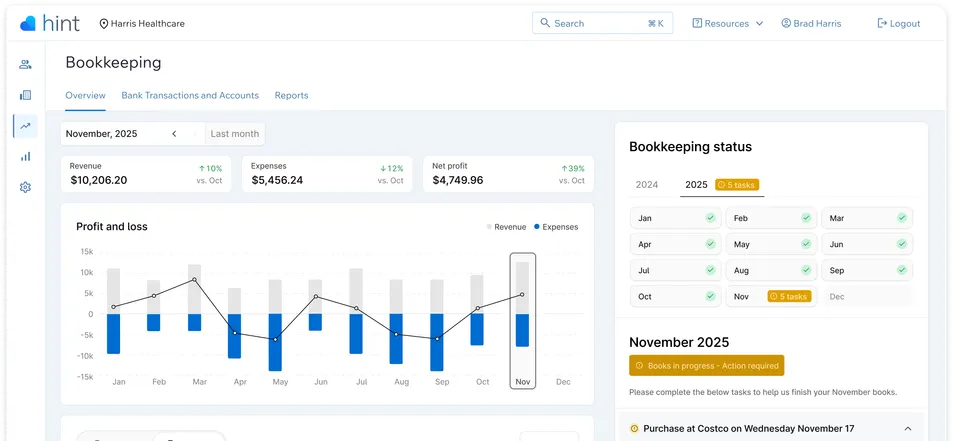The width and height of the screenshot is (953, 441).
Task: Toggle the Expenses legend swatch
Action: pyautogui.click(x=537, y=227)
